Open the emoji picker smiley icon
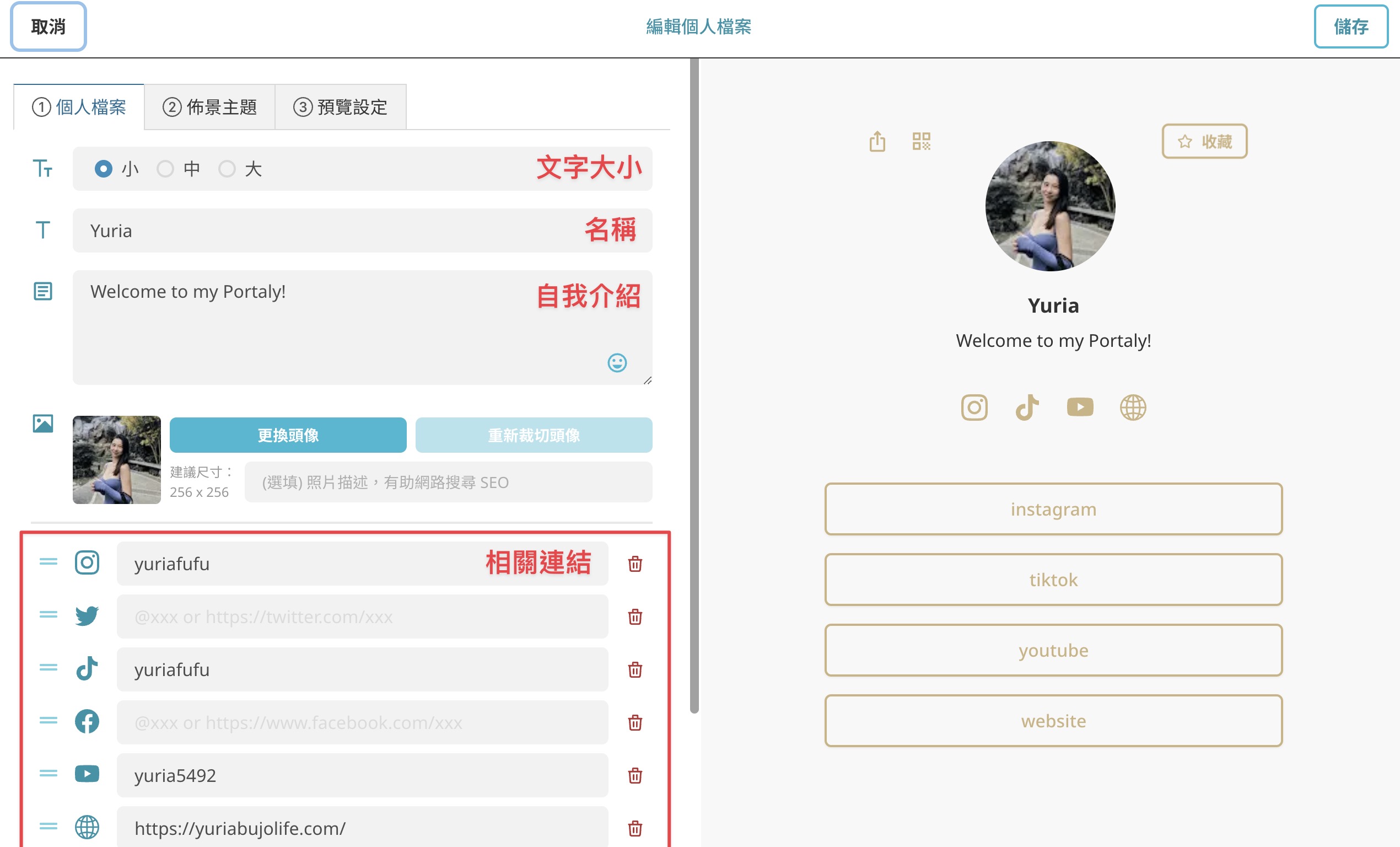Image resolution: width=1400 pixels, height=847 pixels. tap(617, 363)
